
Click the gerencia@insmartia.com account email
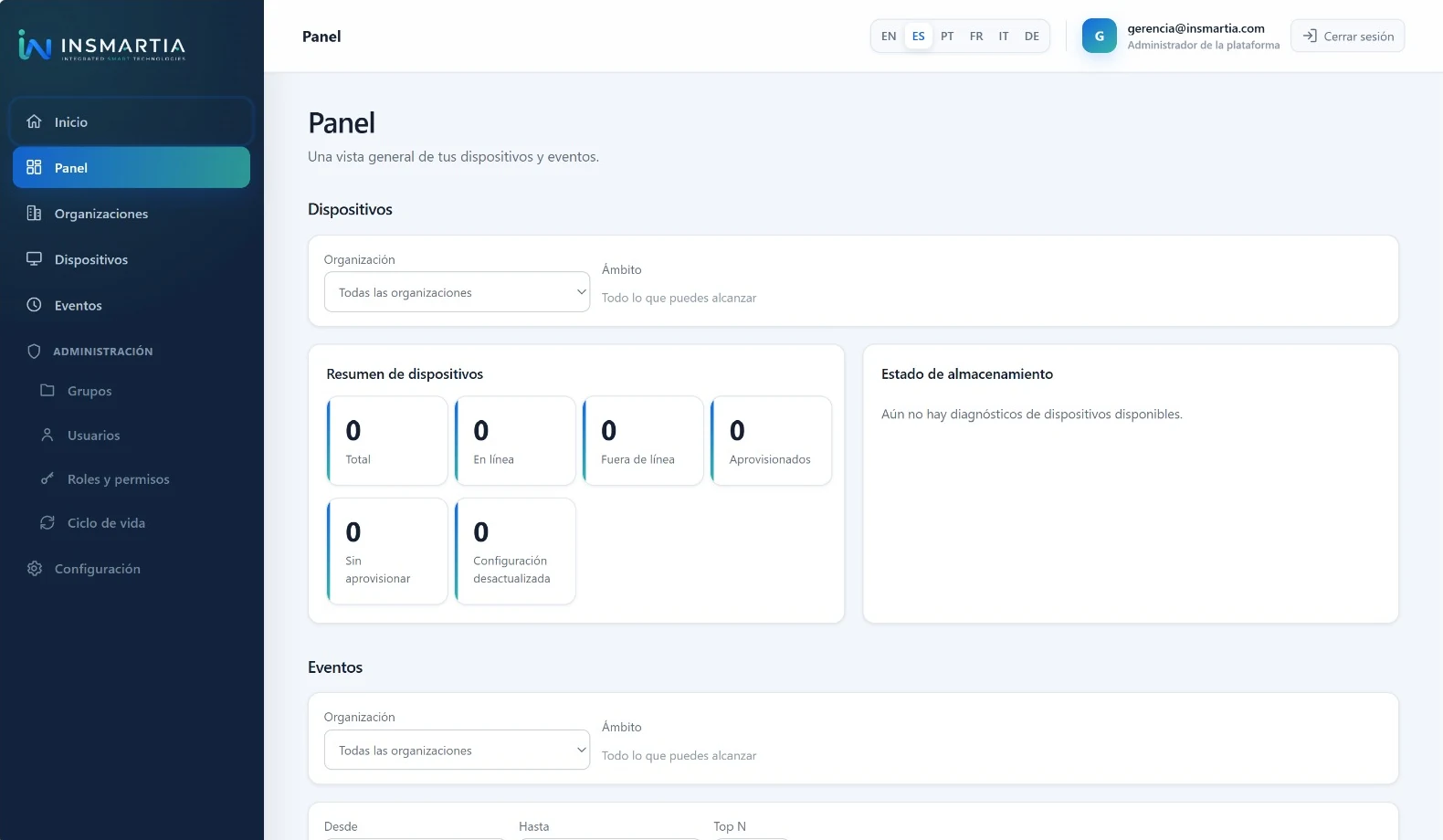(x=1195, y=28)
